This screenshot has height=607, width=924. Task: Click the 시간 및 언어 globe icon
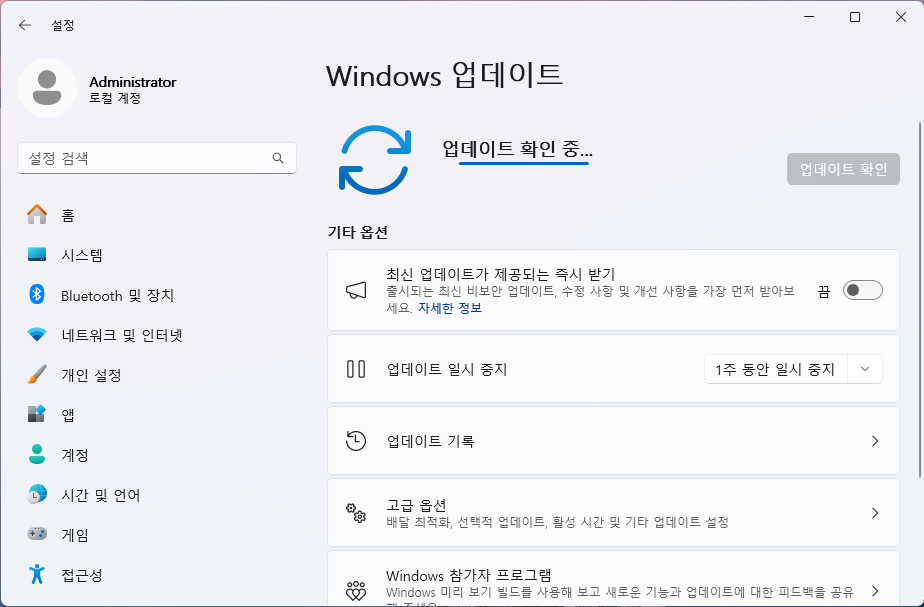pos(37,494)
